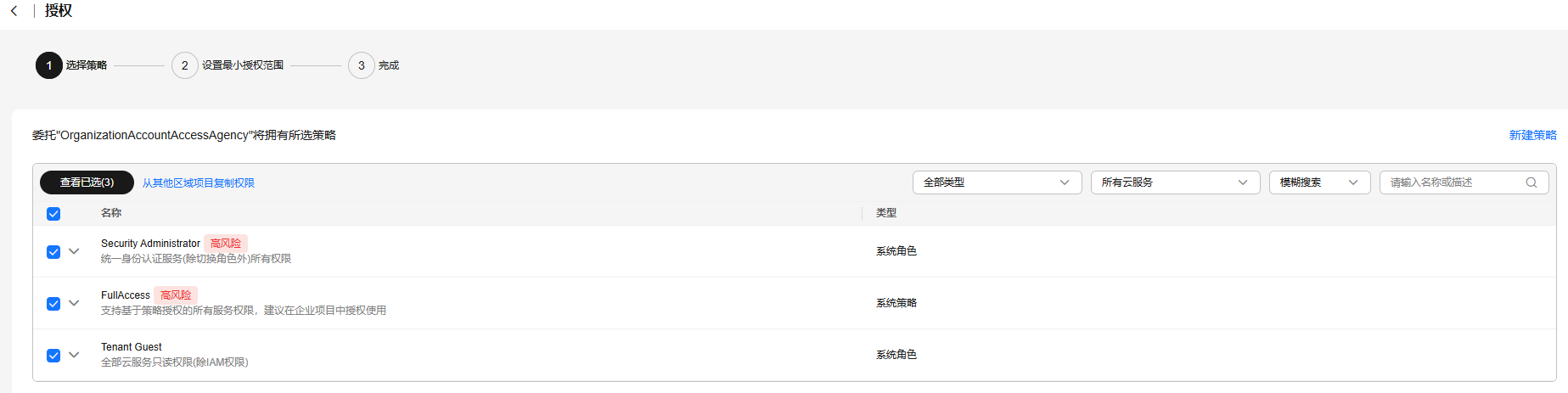Click the 高风险 tag on FullAccess

[176, 295]
